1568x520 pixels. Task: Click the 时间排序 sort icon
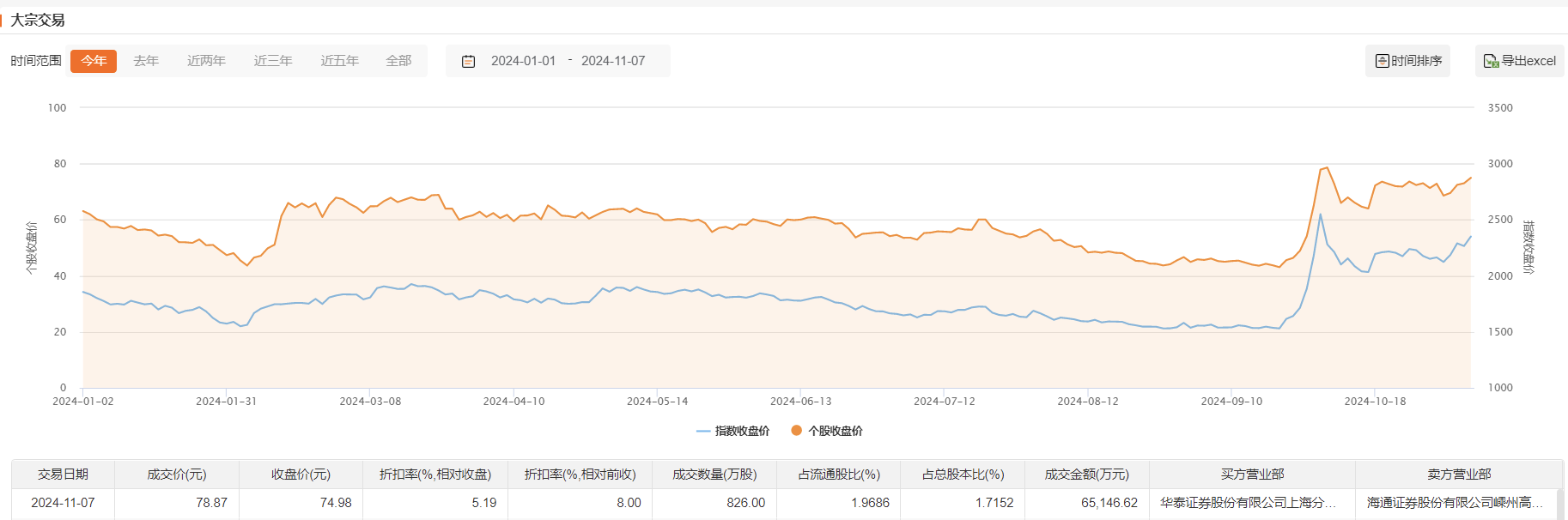[x=1382, y=61]
